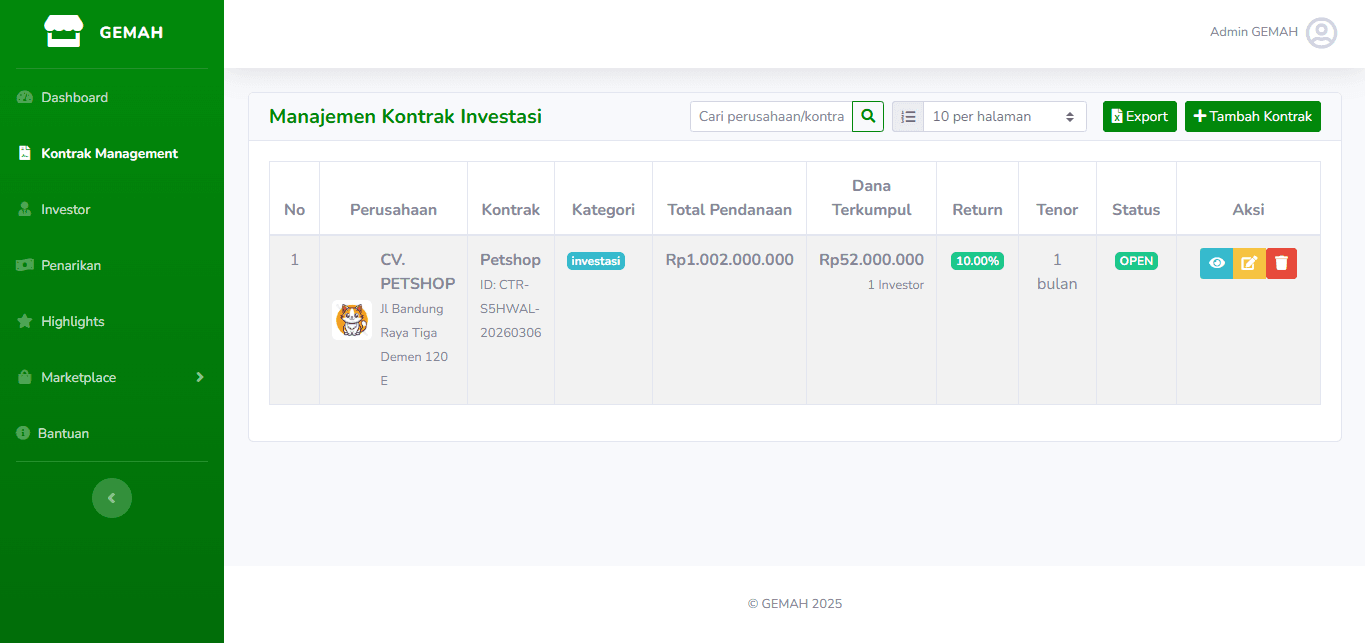1365x643 pixels.
Task: Edit the Petshop contract with pencil icon
Action: (x=1249, y=263)
